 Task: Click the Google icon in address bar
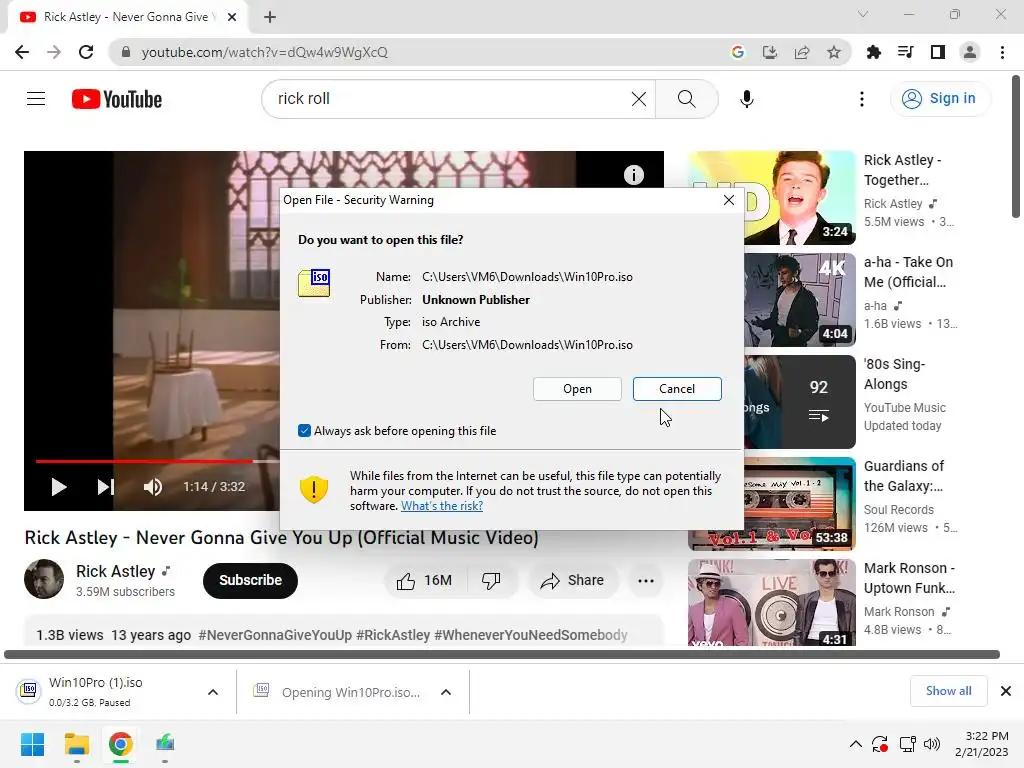click(738, 52)
